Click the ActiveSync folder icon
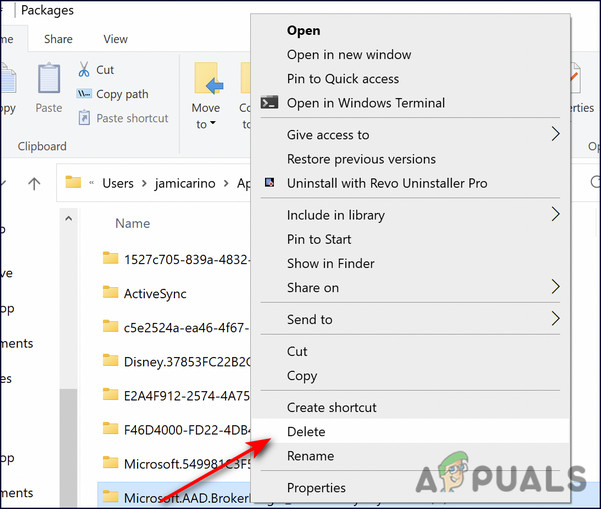 (110, 292)
